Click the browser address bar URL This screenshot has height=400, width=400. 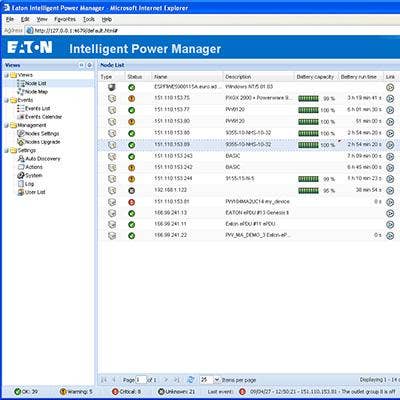[75, 30]
